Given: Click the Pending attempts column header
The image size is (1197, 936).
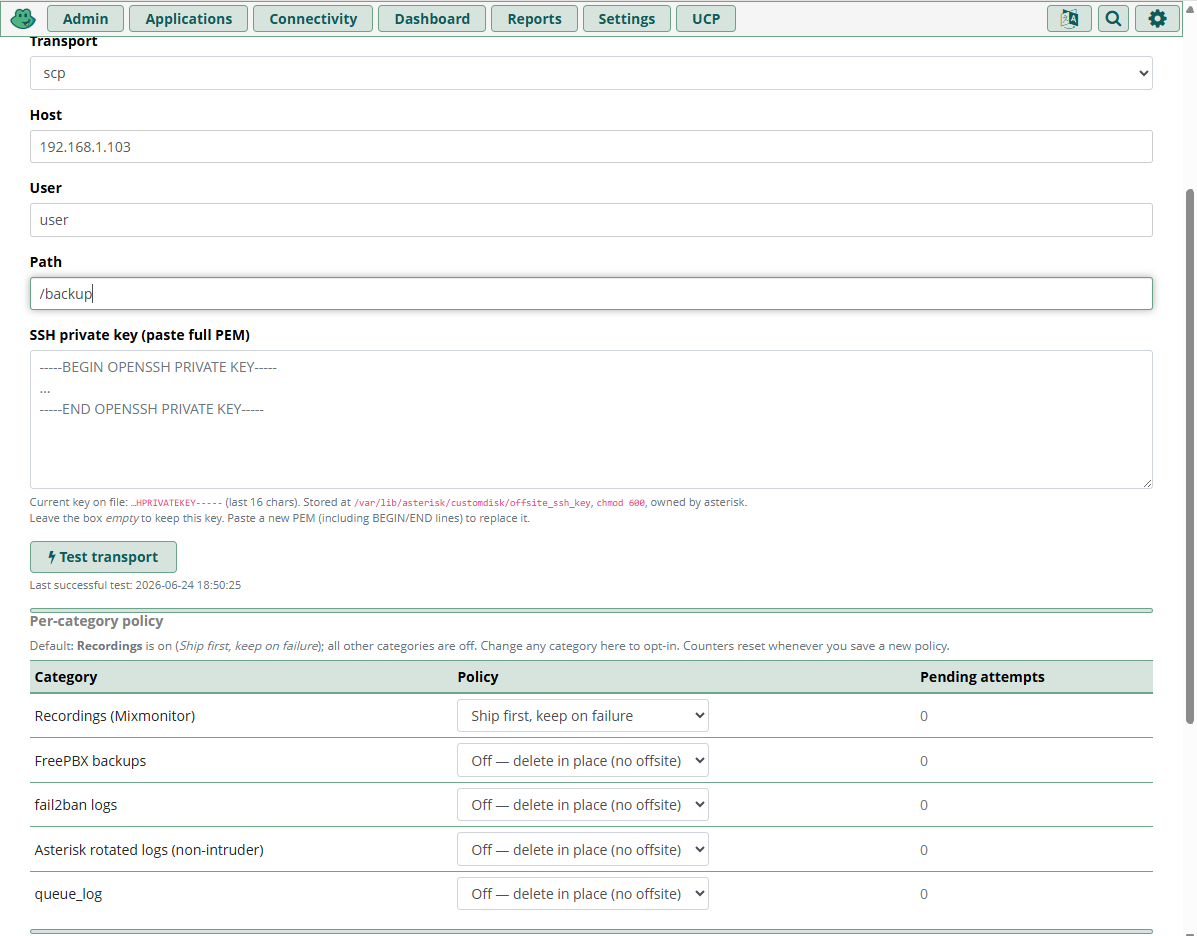Looking at the screenshot, I should click(x=982, y=676).
